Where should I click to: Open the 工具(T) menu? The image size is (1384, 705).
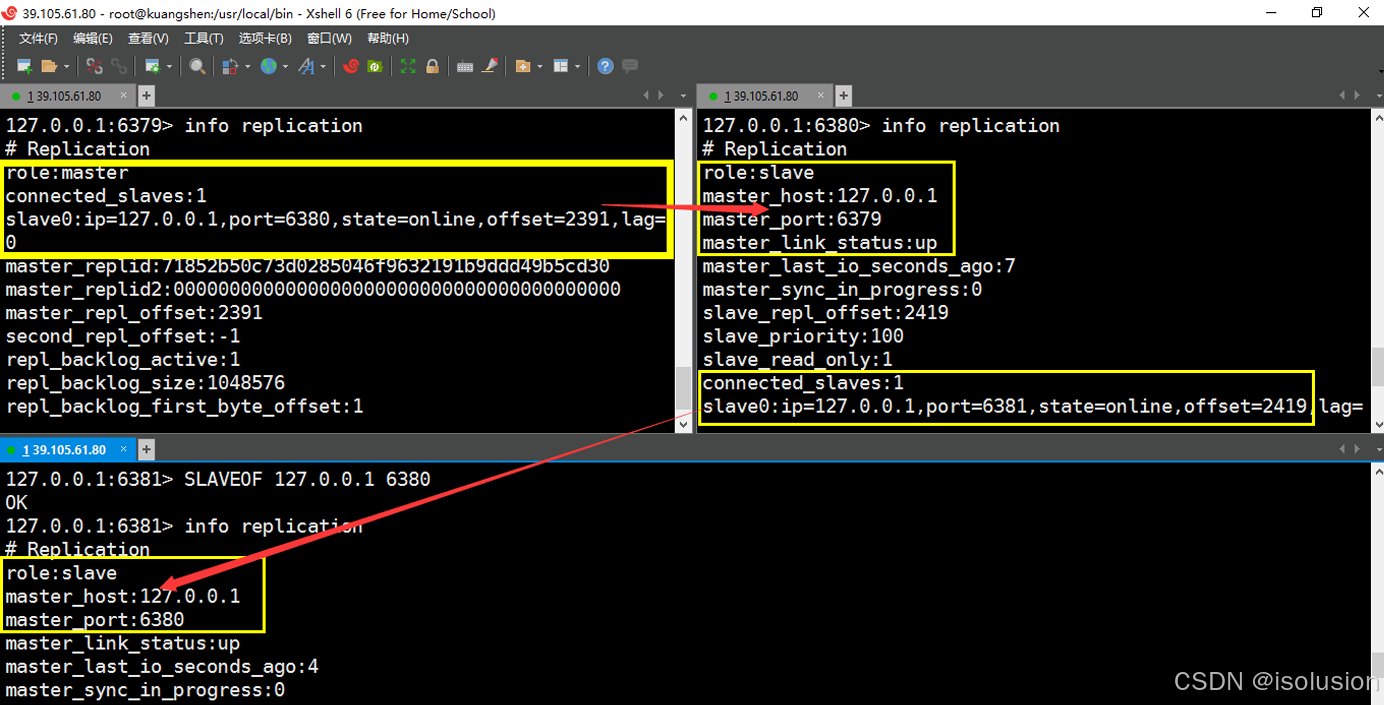tap(204, 38)
